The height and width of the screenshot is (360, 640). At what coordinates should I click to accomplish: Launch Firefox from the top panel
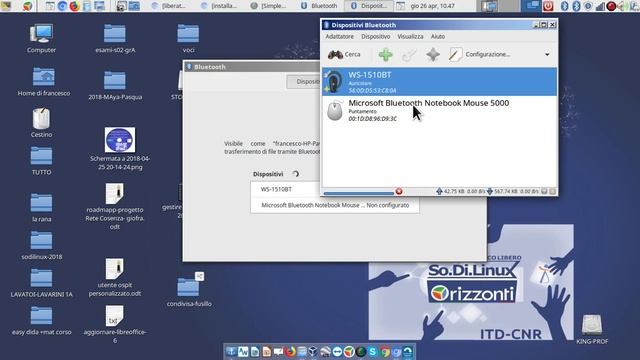[74, 6]
